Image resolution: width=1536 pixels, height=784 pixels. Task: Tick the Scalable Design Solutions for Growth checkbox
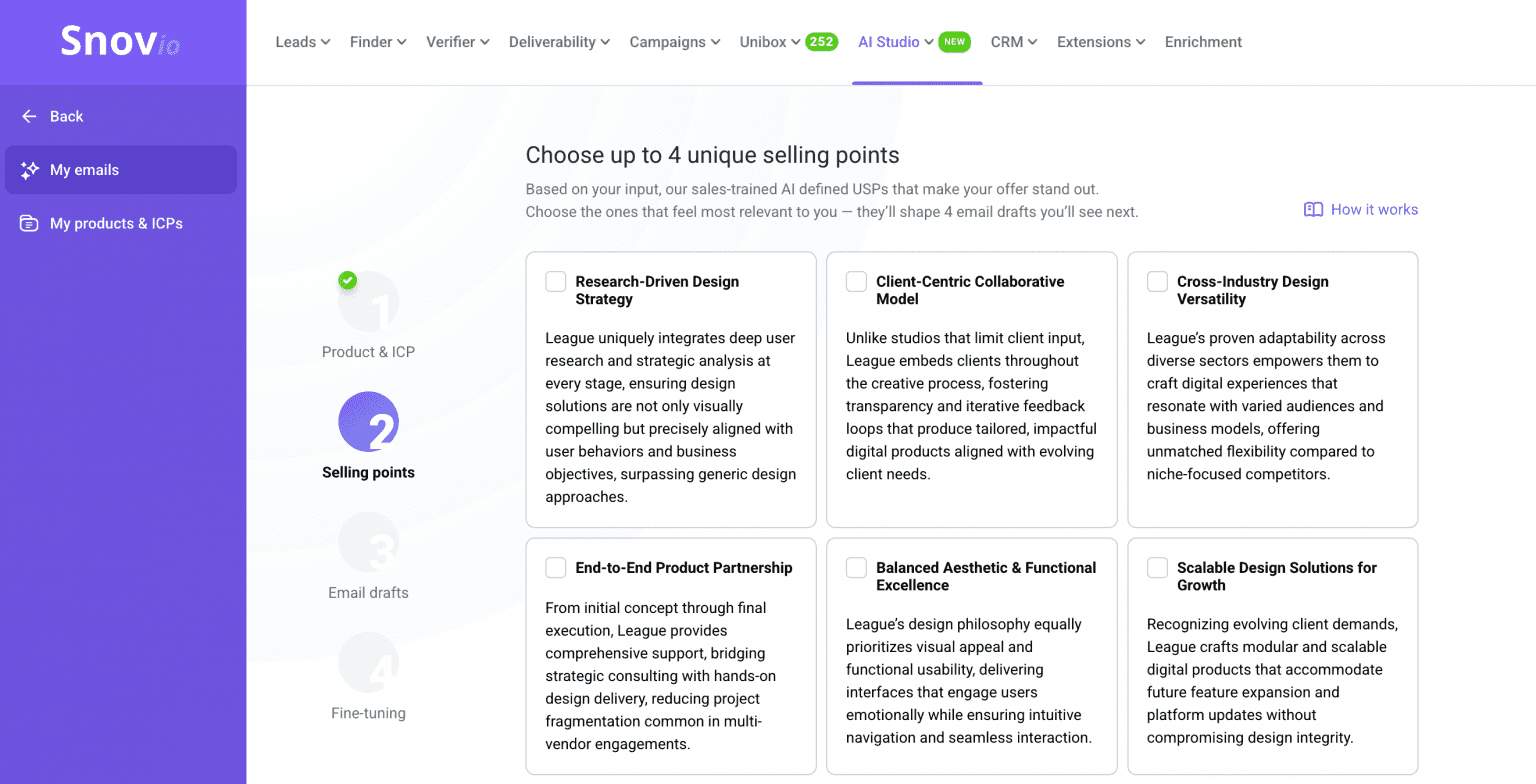[1158, 568]
